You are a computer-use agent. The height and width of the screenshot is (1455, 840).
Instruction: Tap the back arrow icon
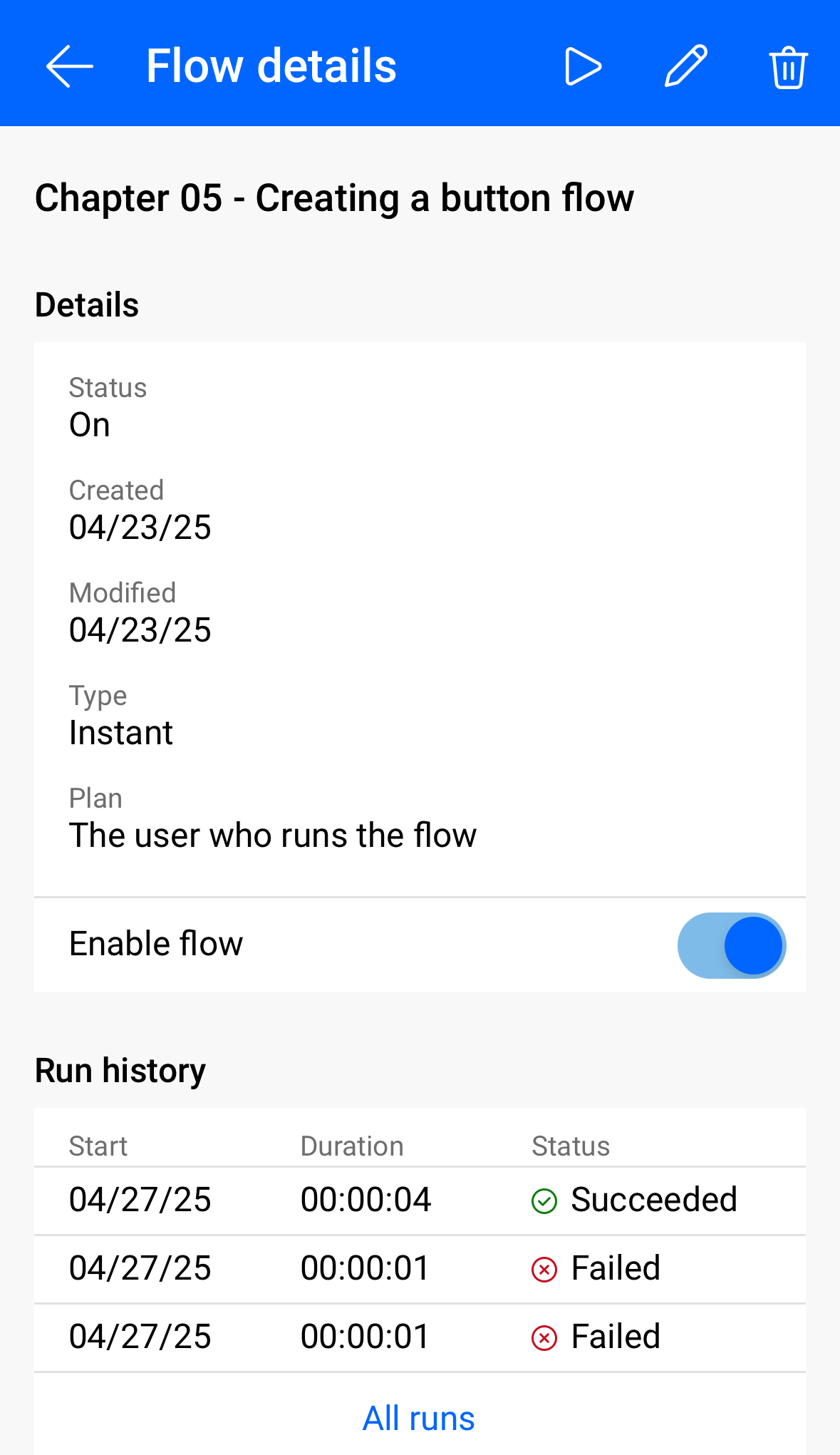[x=69, y=66]
